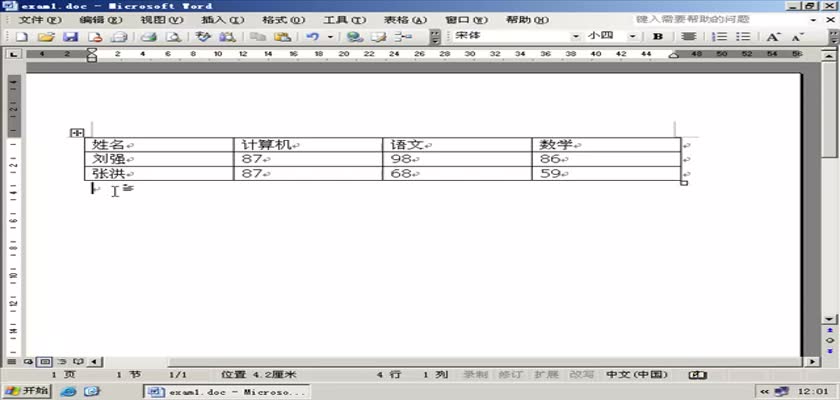Viewport: 840px width, 400px height.
Task: Open the font size dropdown 小四
Action: point(632,36)
